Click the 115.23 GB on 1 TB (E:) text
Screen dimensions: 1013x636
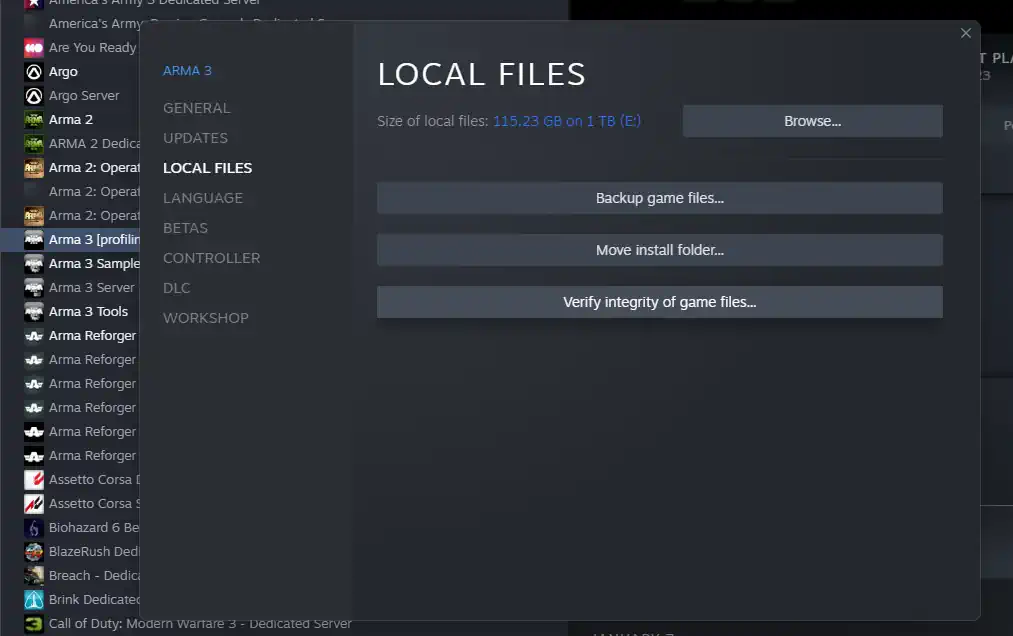coord(567,121)
